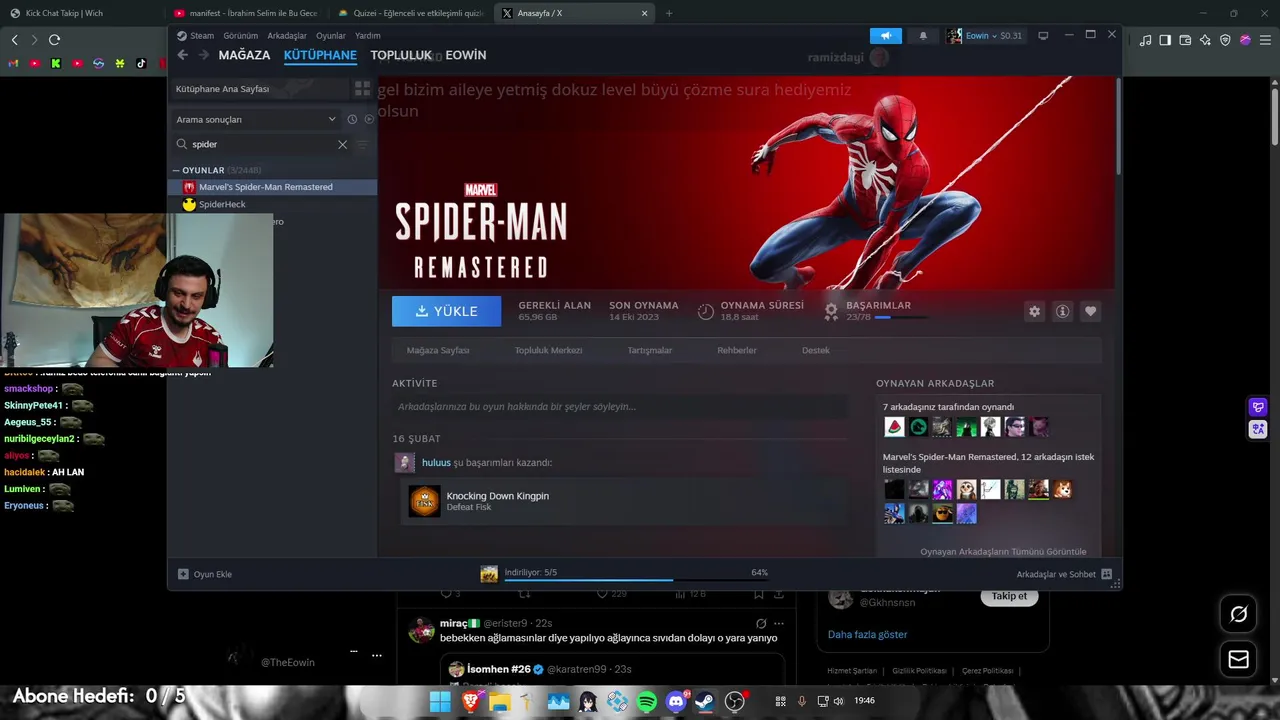The image size is (1280, 720).
Task: Go to TOPLULUK tab
Action: 401,55
